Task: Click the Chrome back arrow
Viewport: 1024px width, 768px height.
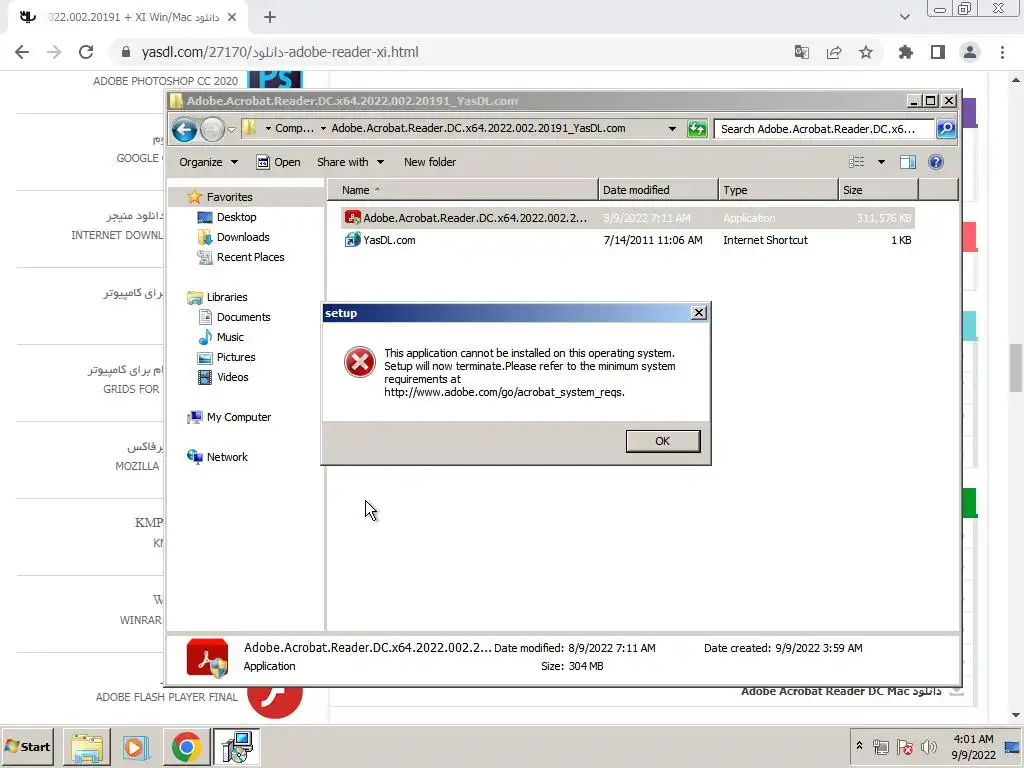Action: [x=22, y=52]
